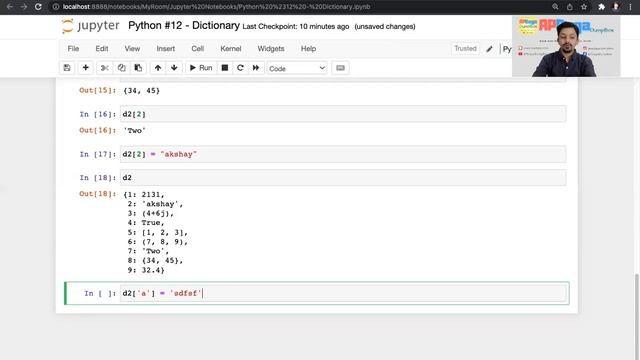Save notebook with the floppy disk icon

tap(67, 68)
